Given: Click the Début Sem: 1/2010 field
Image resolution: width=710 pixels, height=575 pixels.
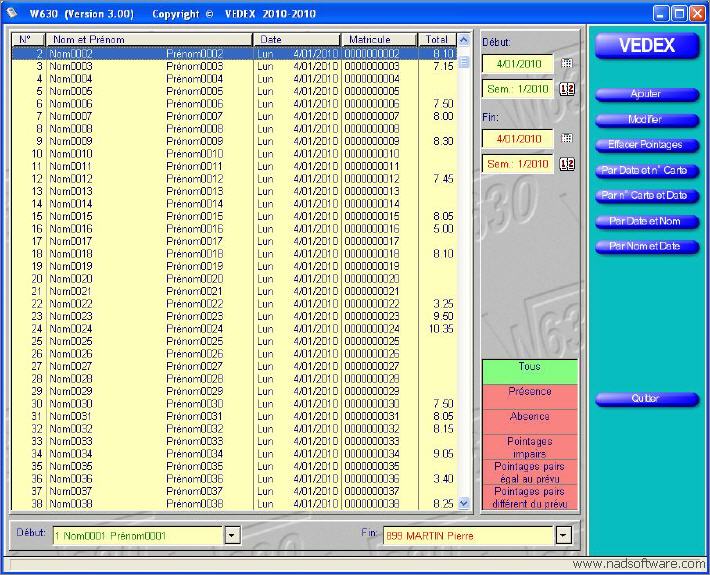Looking at the screenshot, I should pos(518,89).
